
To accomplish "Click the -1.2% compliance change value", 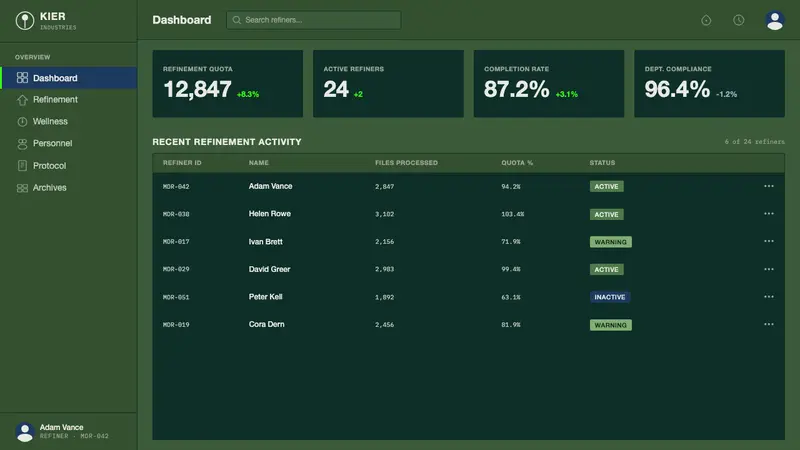I will coord(727,94).
